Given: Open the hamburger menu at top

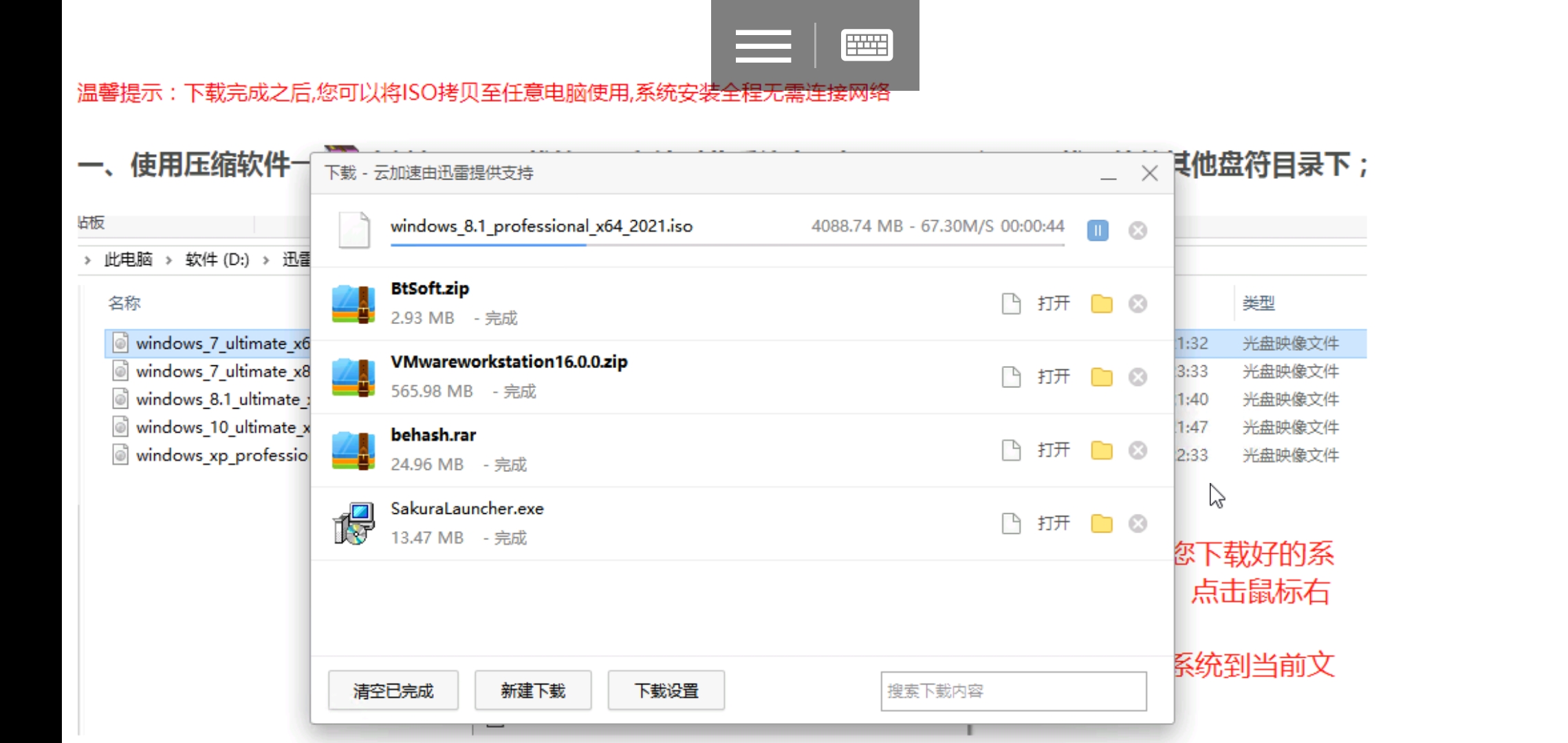Looking at the screenshot, I should [763, 45].
